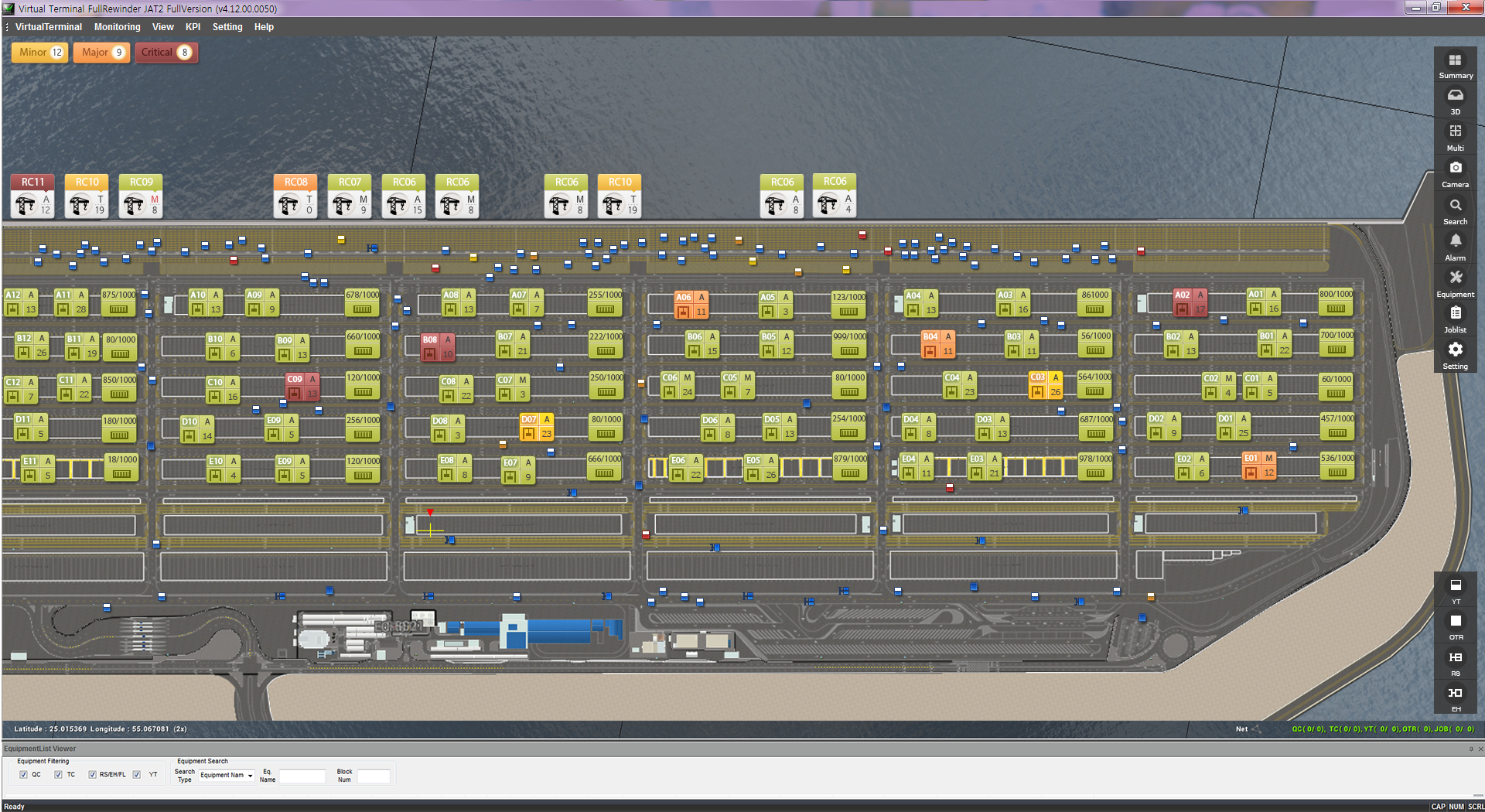
Task: Open the Alarm bell icon
Action: pos(1455,242)
